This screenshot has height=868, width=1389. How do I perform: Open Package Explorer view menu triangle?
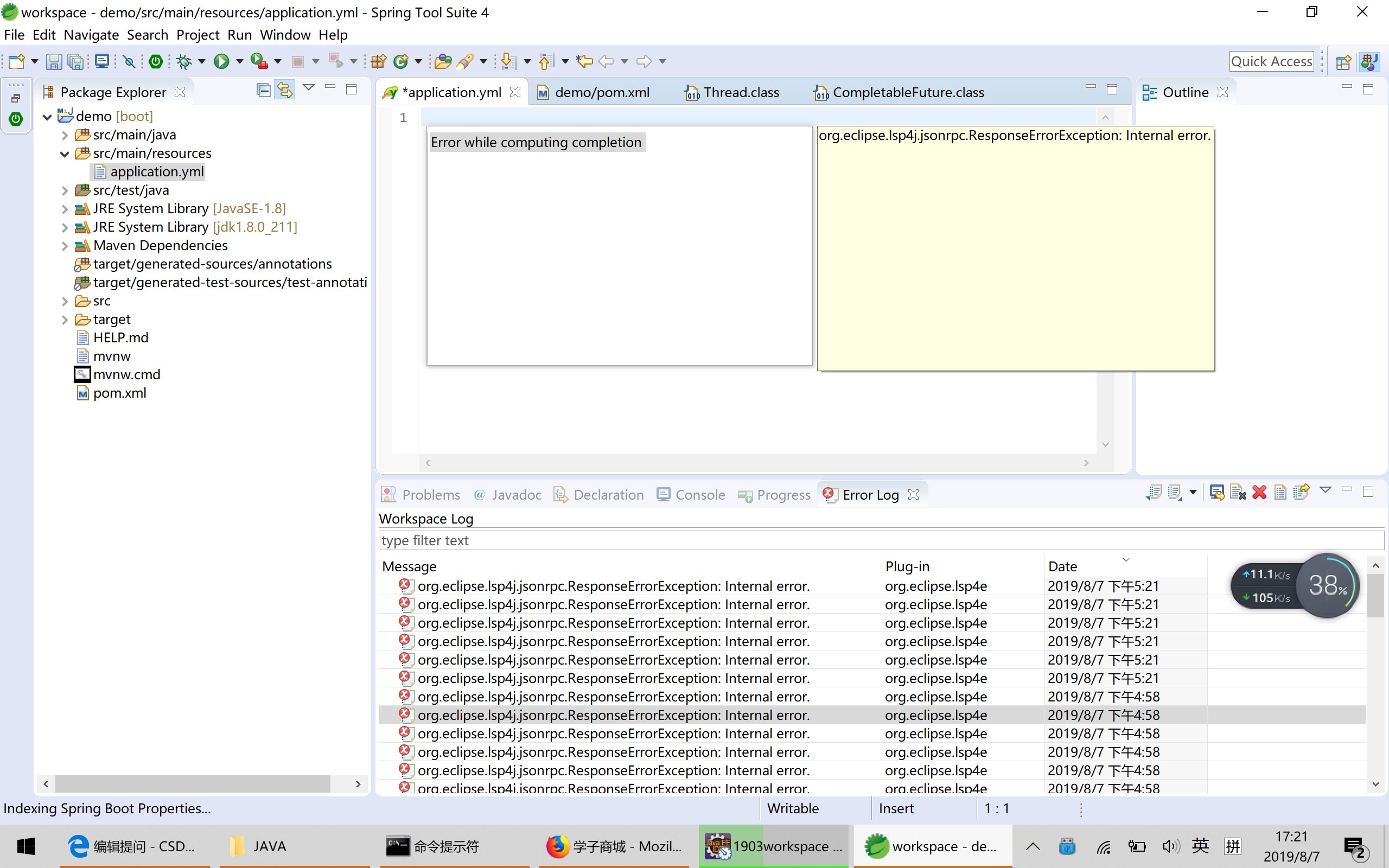click(x=309, y=87)
